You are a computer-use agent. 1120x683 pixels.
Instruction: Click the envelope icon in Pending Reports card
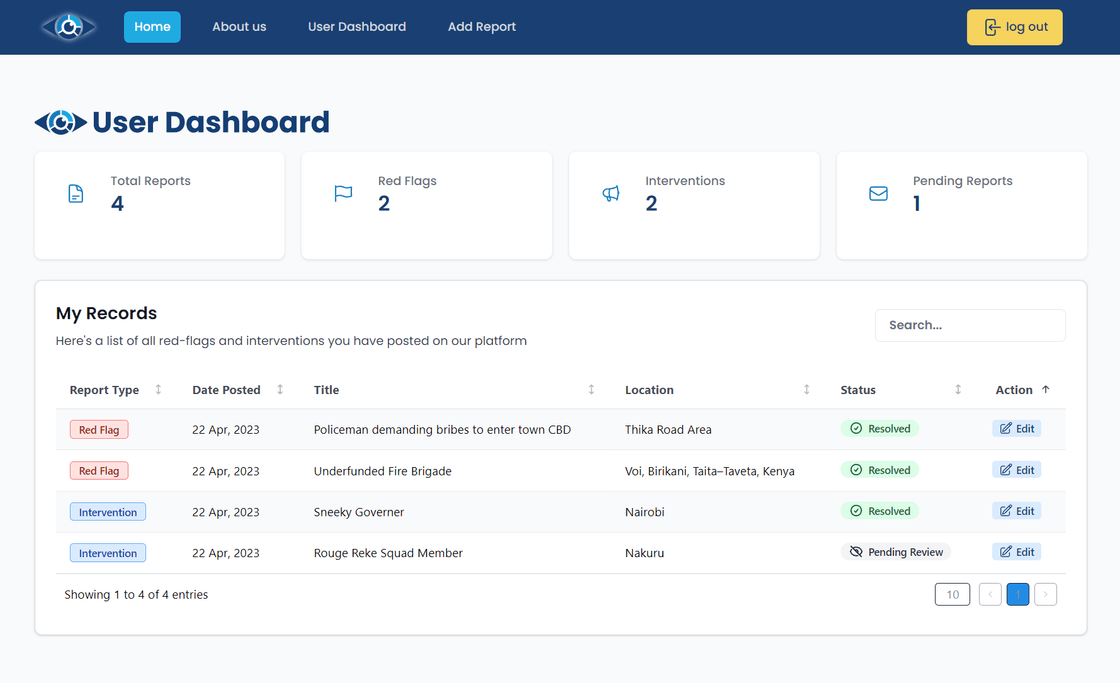879,194
